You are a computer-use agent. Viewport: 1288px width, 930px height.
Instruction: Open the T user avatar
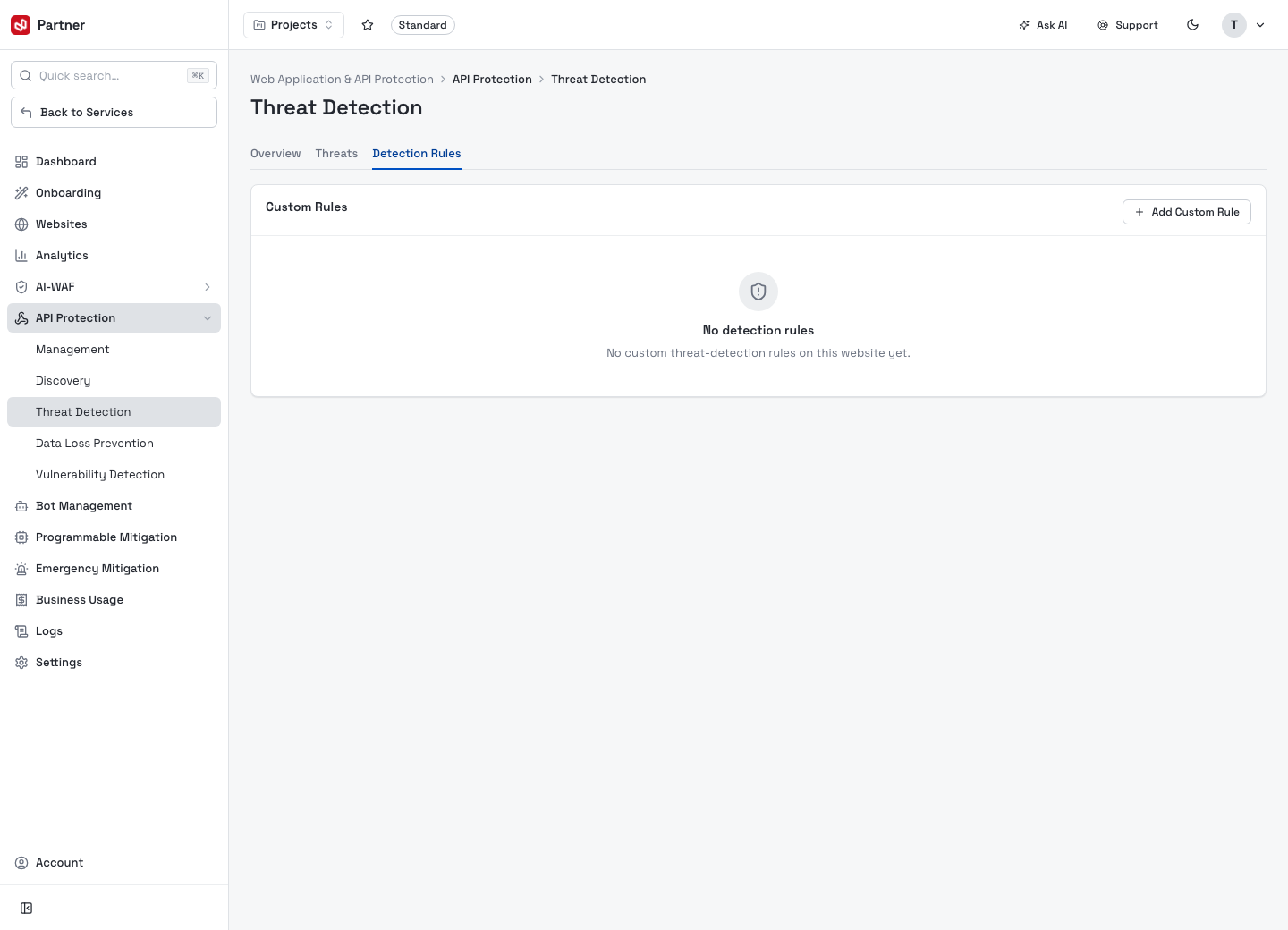(x=1234, y=25)
